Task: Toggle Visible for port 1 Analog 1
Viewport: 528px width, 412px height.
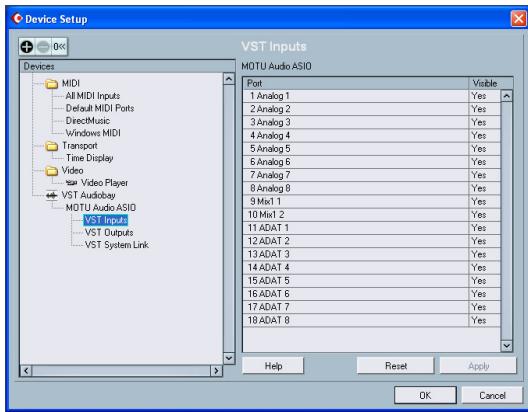Action: (x=478, y=96)
